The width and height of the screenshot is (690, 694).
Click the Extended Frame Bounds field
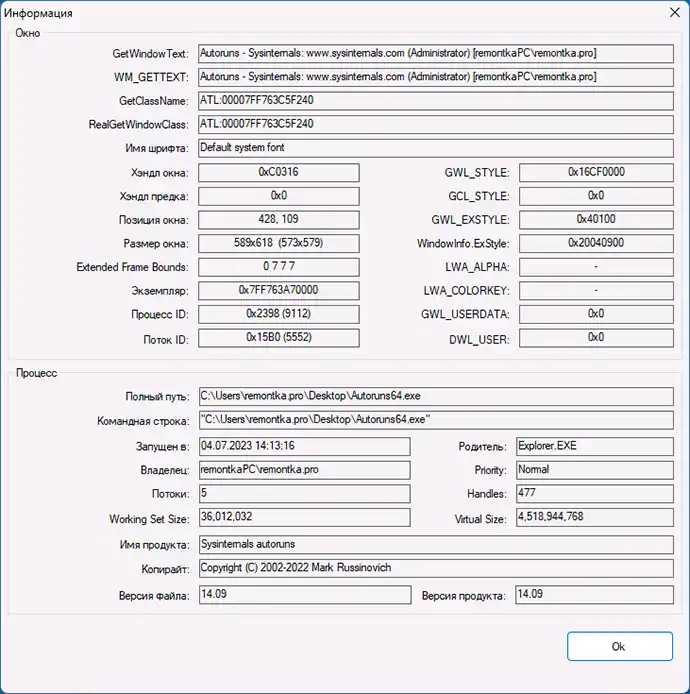[278, 267]
